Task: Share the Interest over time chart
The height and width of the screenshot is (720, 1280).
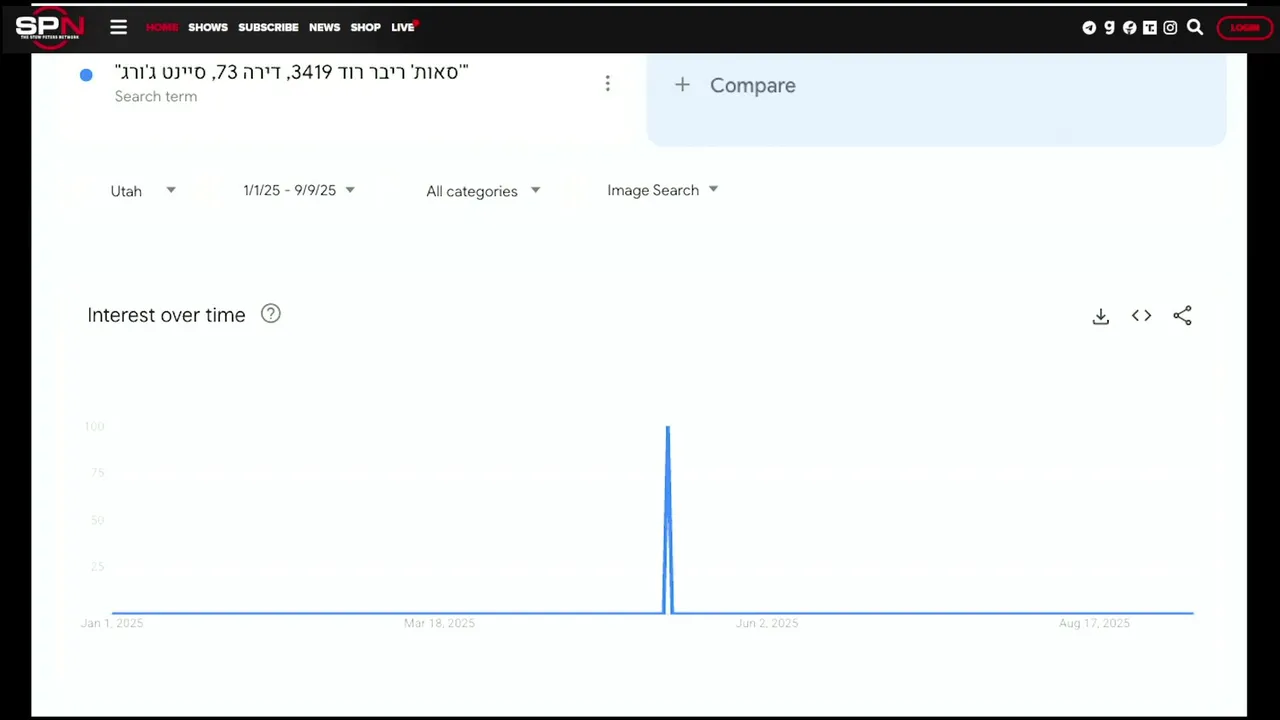Action: (1182, 316)
